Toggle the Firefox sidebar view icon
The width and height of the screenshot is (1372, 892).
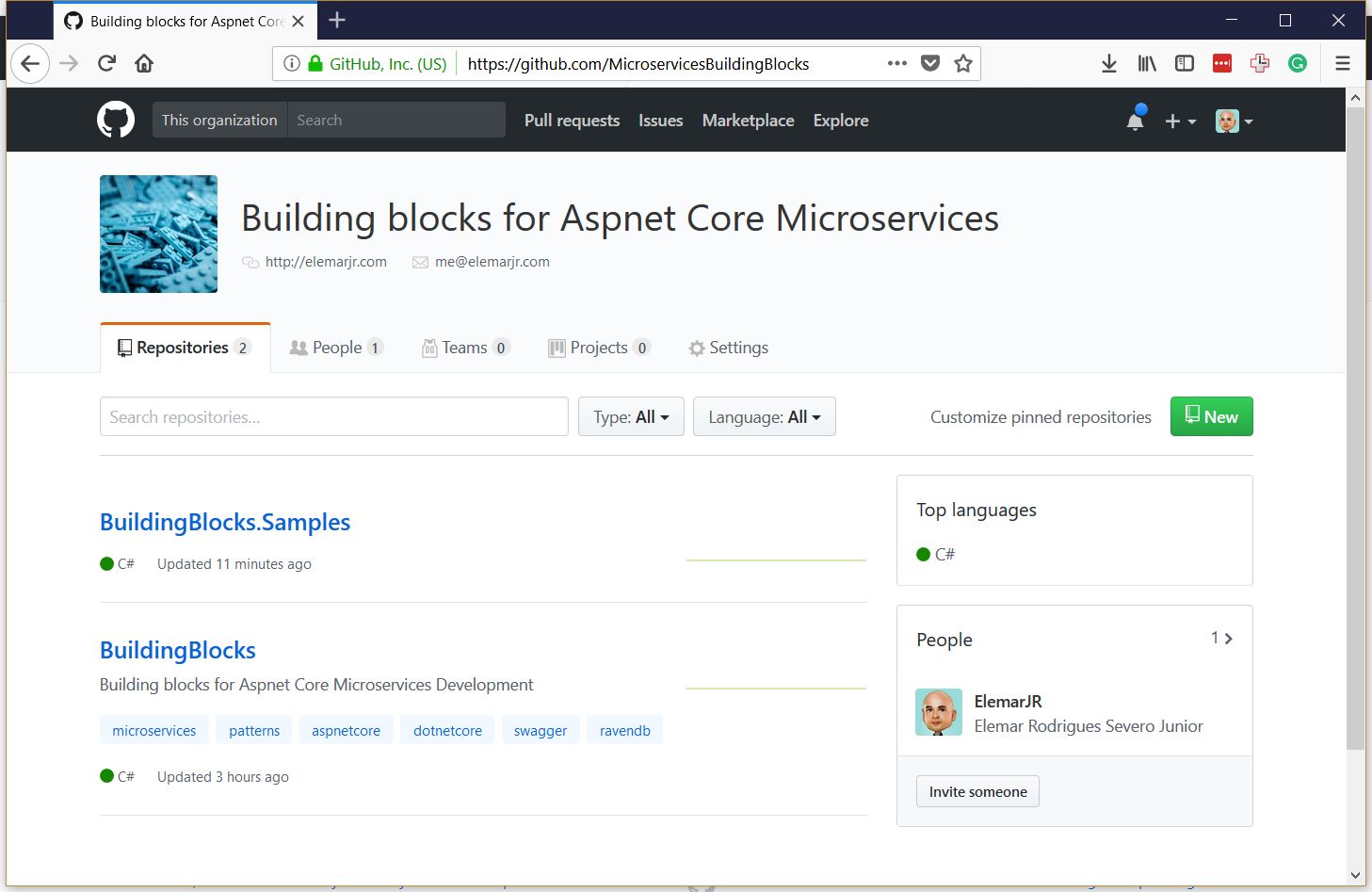(1184, 63)
